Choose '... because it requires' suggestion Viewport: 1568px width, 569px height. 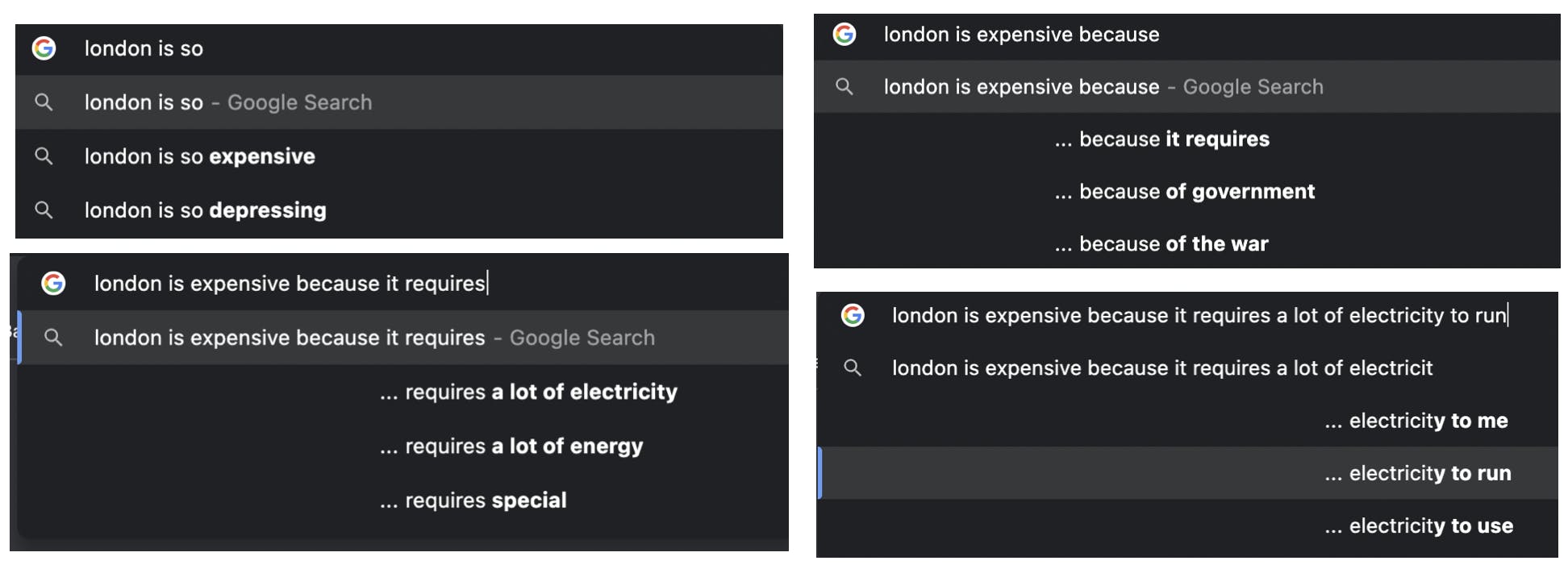[1161, 139]
